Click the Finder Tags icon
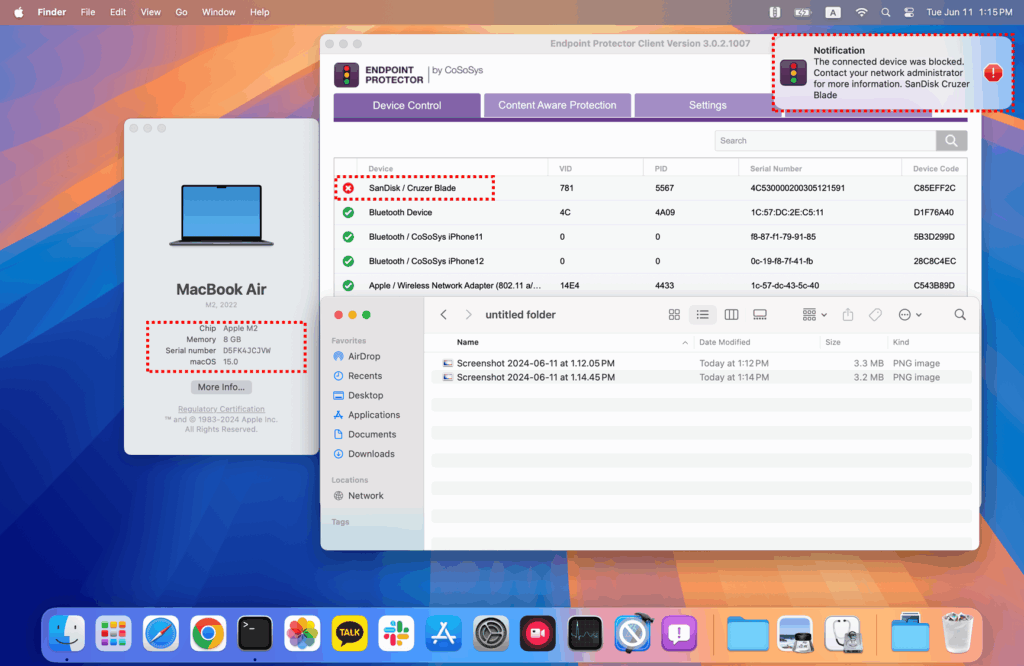This screenshot has height=666, width=1024. (x=875, y=315)
